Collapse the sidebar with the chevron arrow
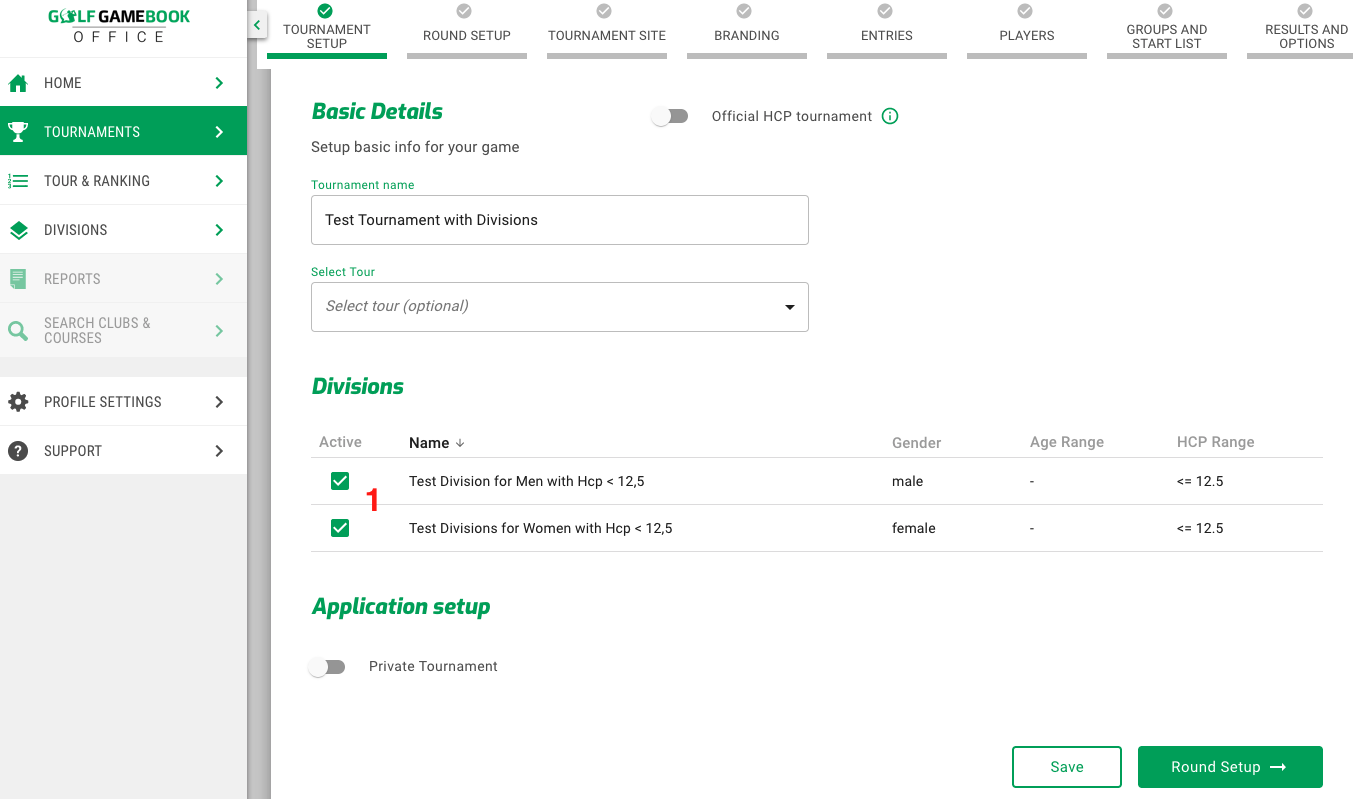This screenshot has height=799, width=1353. pyautogui.click(x=256, y=24)
